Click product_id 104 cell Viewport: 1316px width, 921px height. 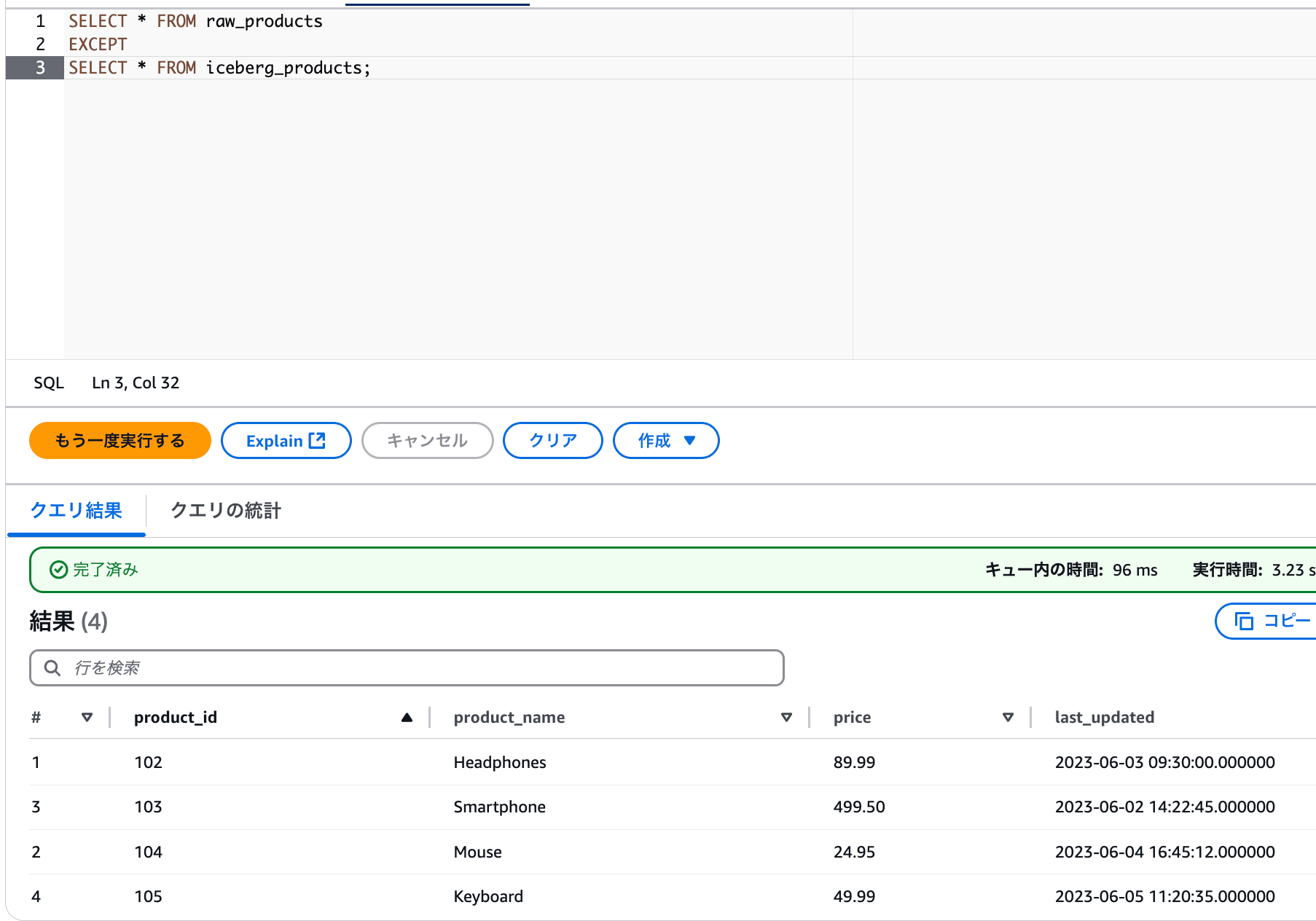148,852
